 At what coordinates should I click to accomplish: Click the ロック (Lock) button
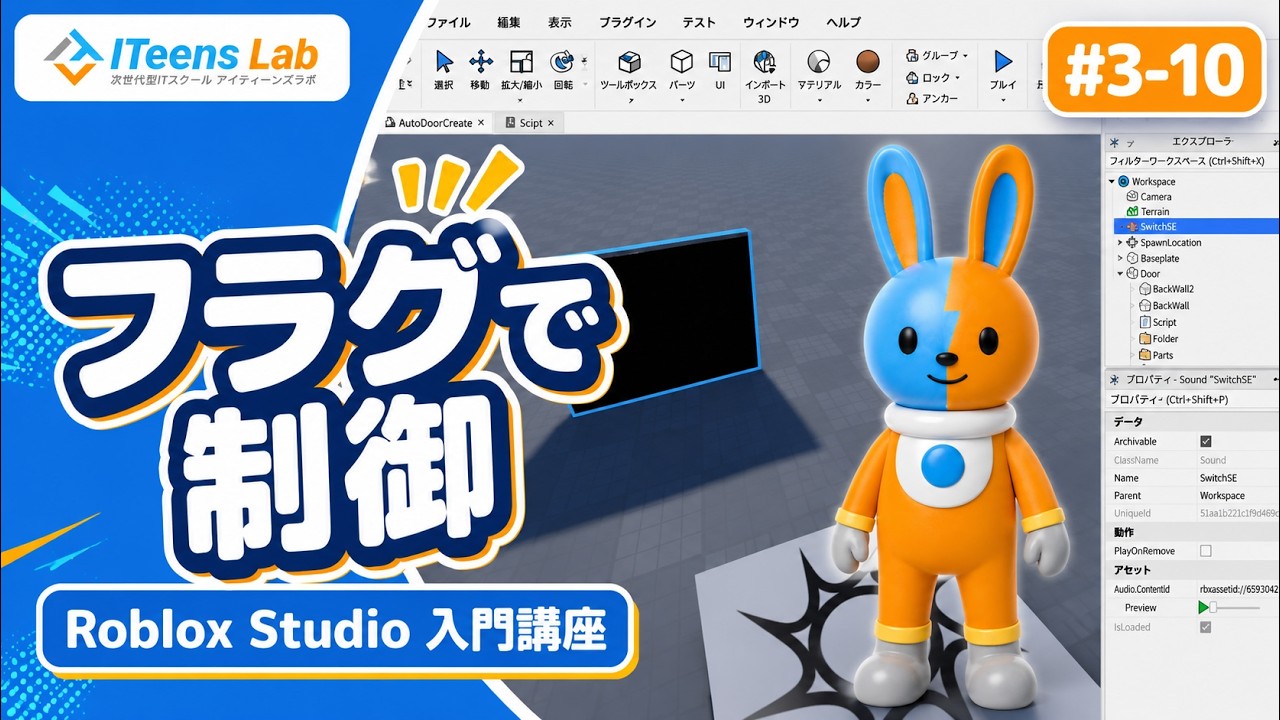tap(932, 77)
